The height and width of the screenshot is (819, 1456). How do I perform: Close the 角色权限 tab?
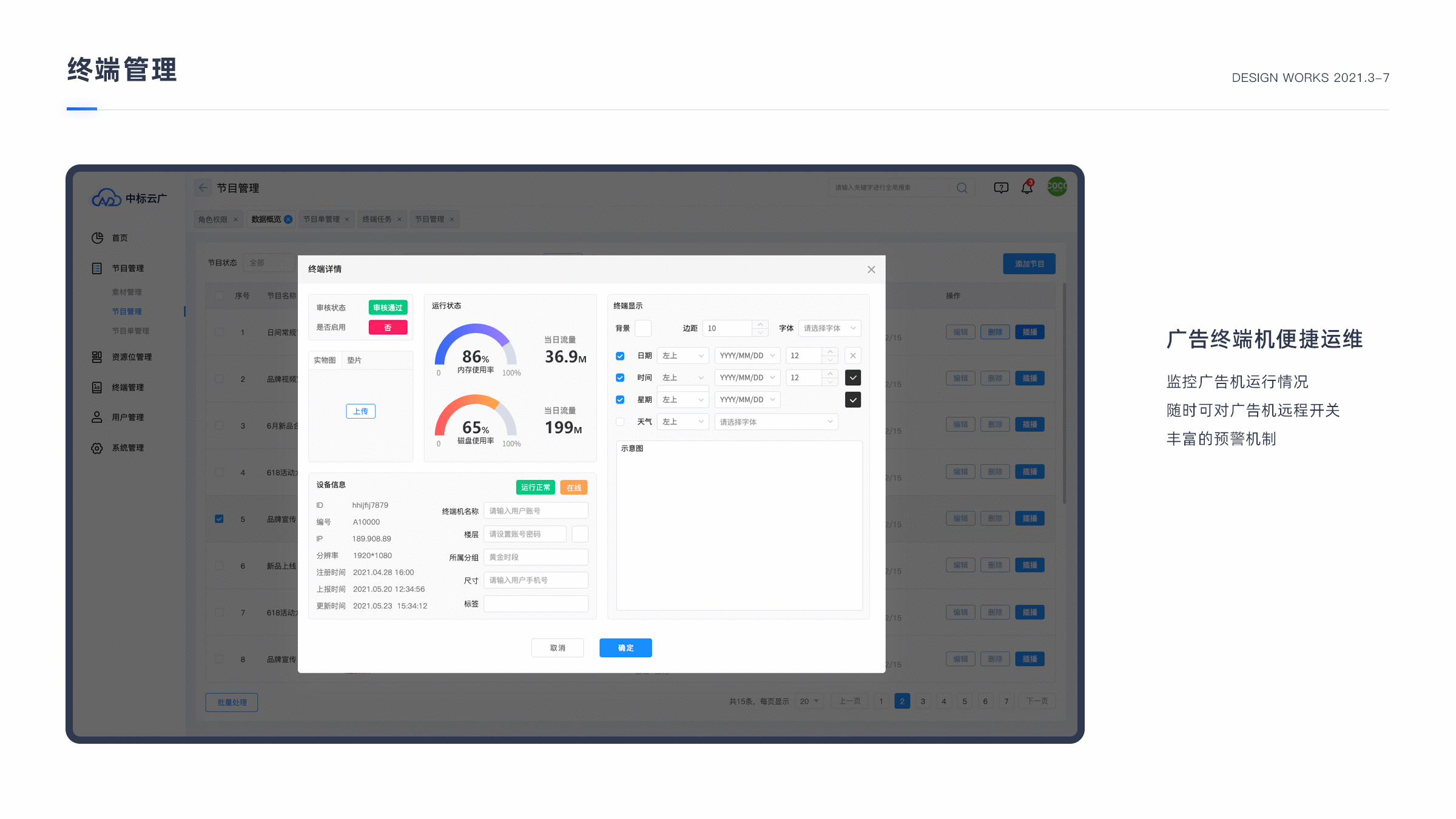tap(236, 220)
